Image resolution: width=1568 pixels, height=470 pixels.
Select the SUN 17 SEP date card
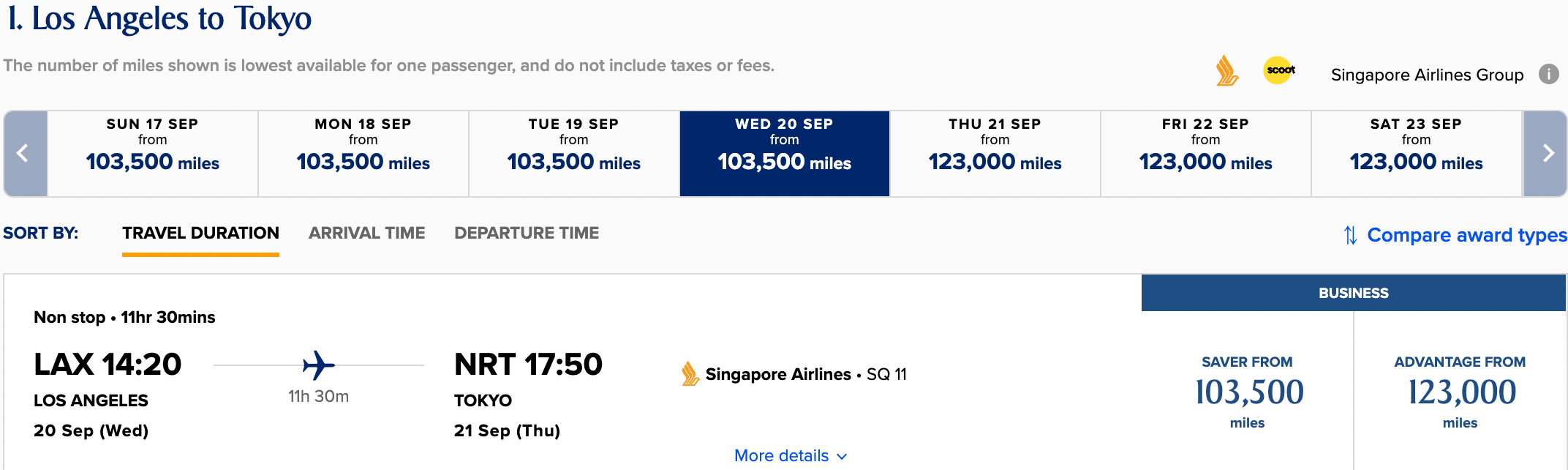[153, 152]
